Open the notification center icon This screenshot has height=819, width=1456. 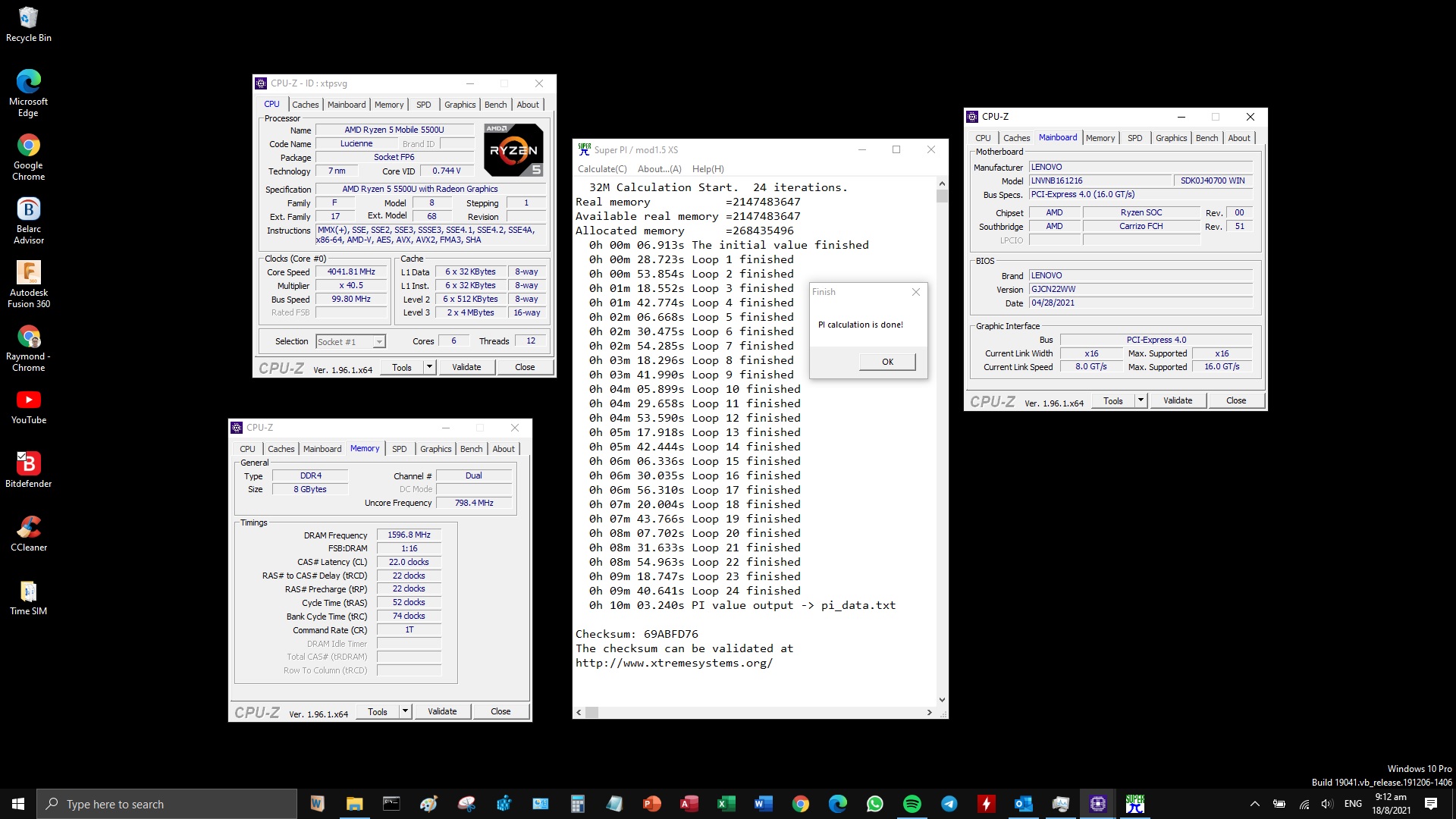1431,804
